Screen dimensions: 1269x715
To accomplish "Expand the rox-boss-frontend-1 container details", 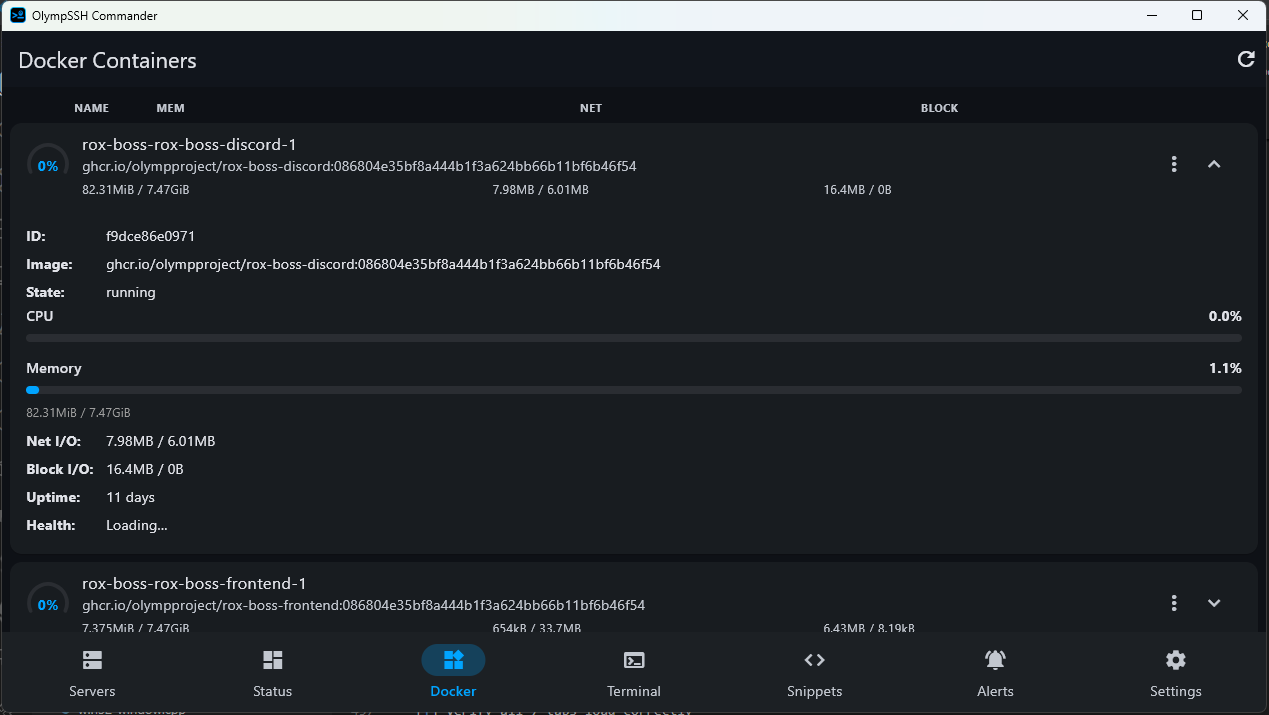I will click(1214, 603).
